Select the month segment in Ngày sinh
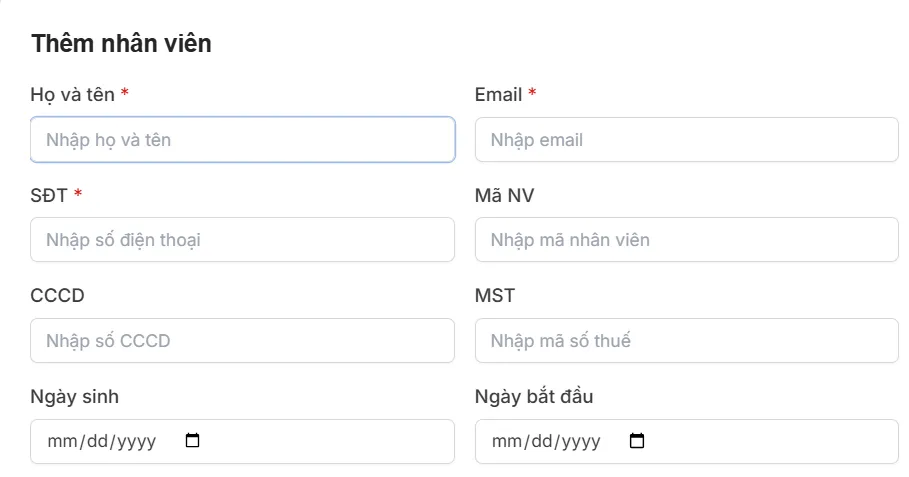The width and height of the screenshot is (909, 477). 62,441
